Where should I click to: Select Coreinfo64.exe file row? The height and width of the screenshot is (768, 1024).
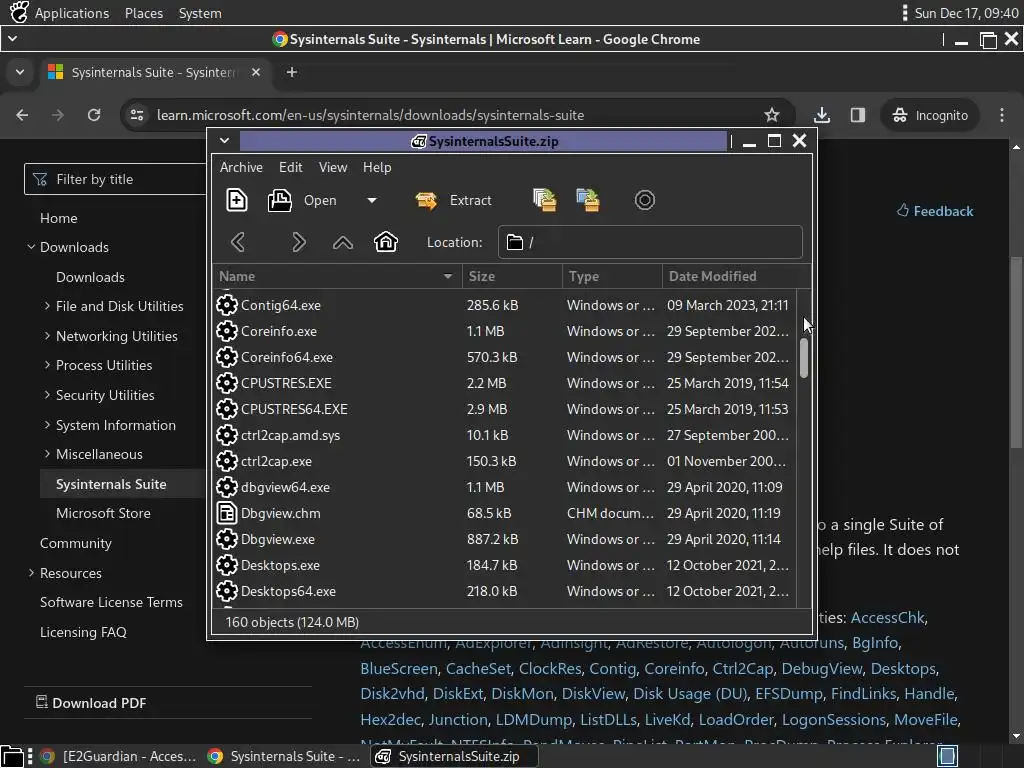pyautogui.click(x=504, y=357)
